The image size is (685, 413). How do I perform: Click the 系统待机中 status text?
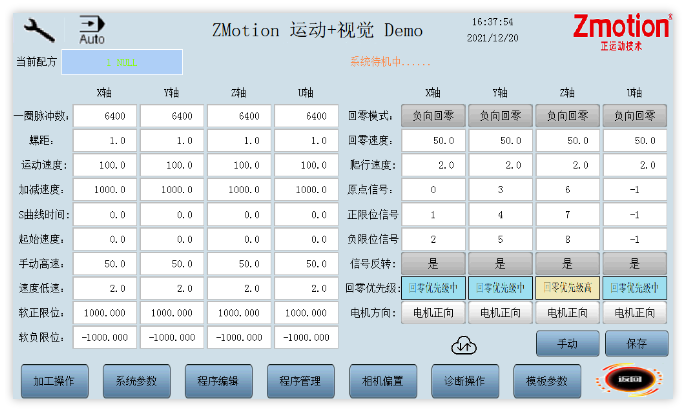[390, 62]
